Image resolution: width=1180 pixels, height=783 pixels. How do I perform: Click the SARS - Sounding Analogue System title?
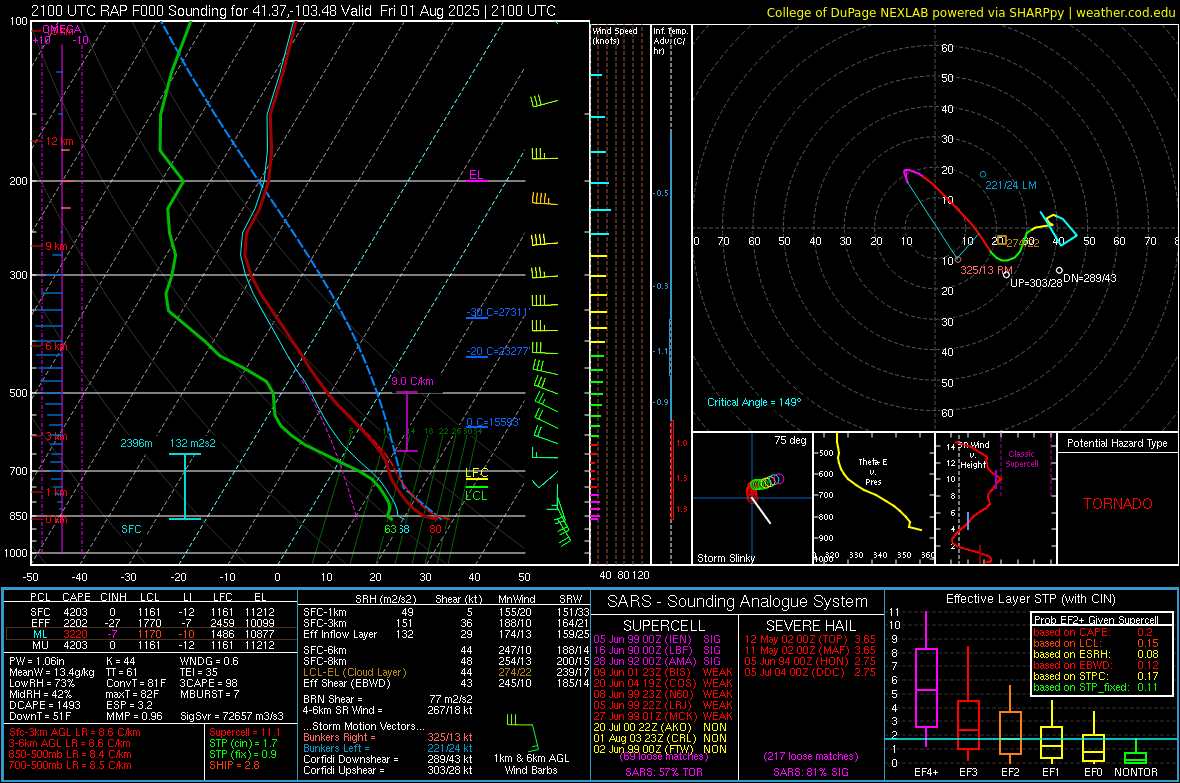(x=737, y=602)
